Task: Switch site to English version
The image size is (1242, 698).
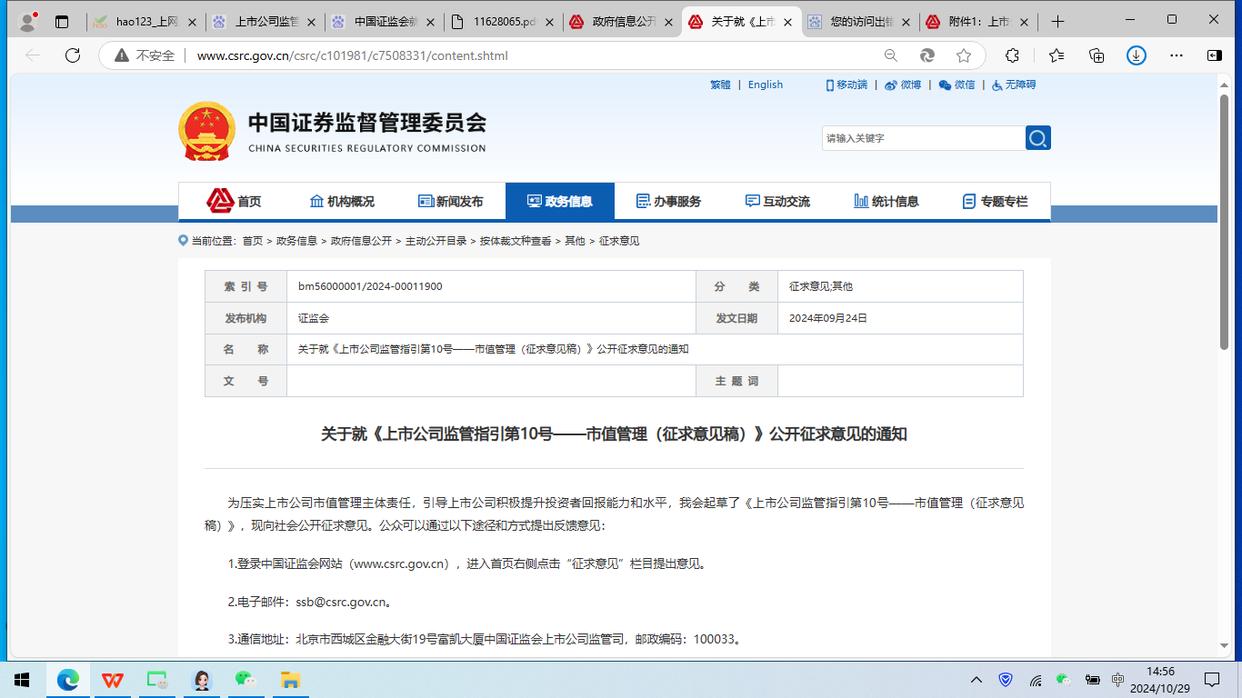Action: pyautogui.click(x=765, y=85)
